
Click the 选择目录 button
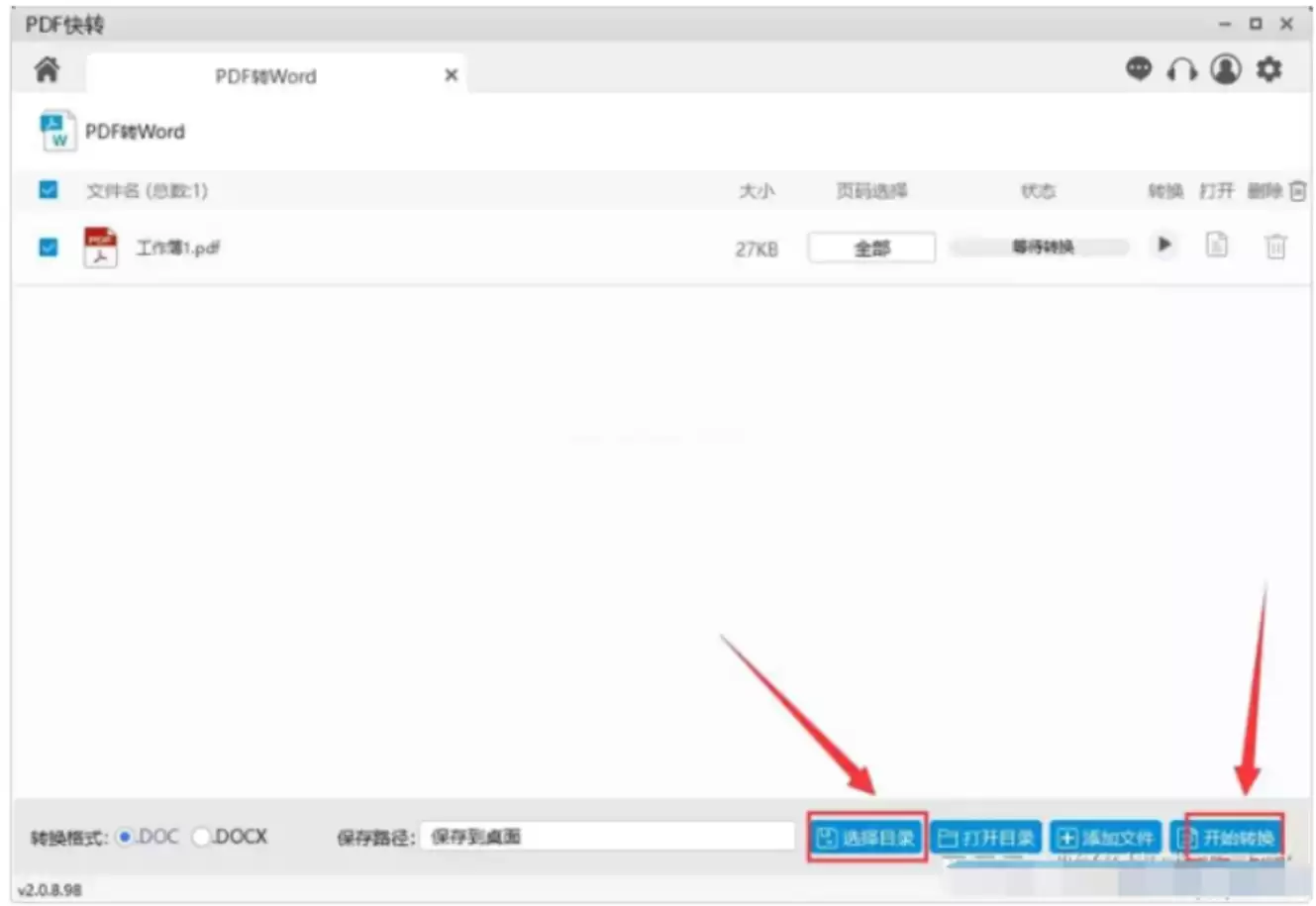pos(866,838)
